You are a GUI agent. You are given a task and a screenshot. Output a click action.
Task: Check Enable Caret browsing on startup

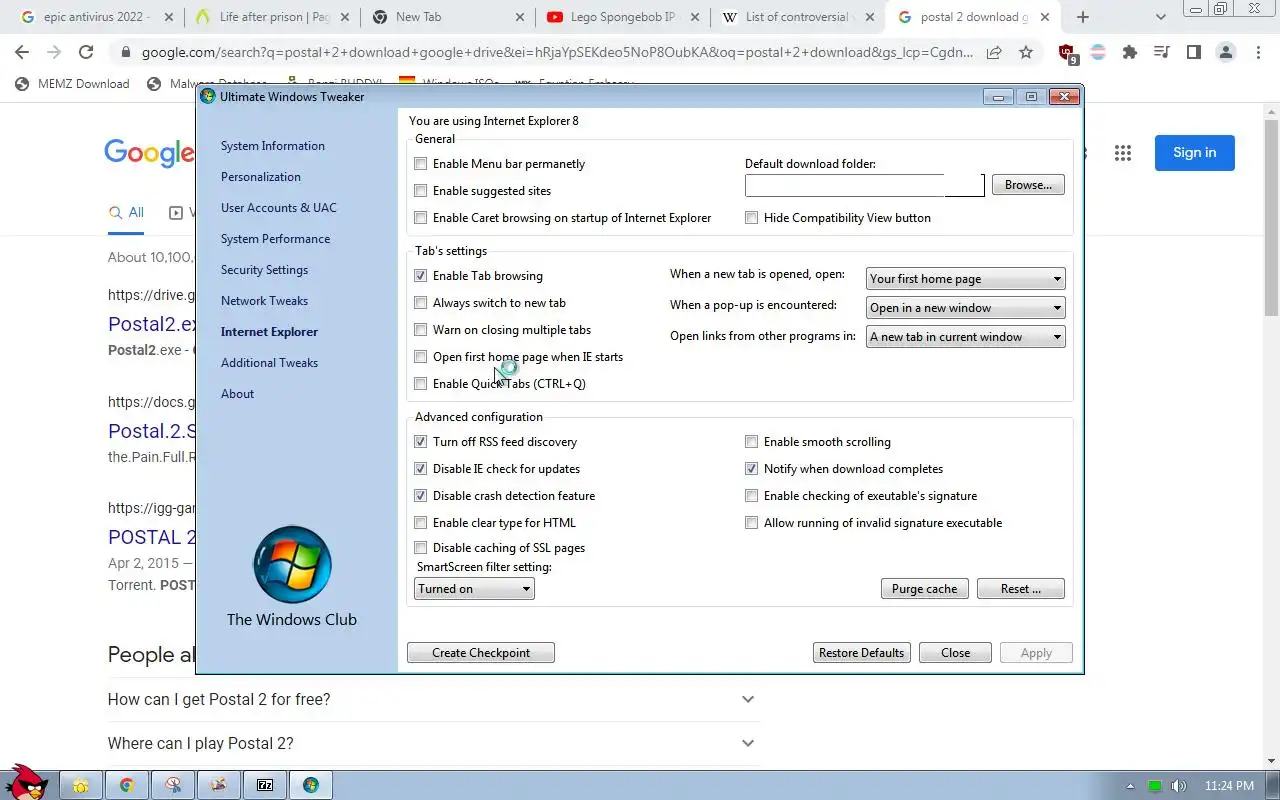click(x=421, y=218)
